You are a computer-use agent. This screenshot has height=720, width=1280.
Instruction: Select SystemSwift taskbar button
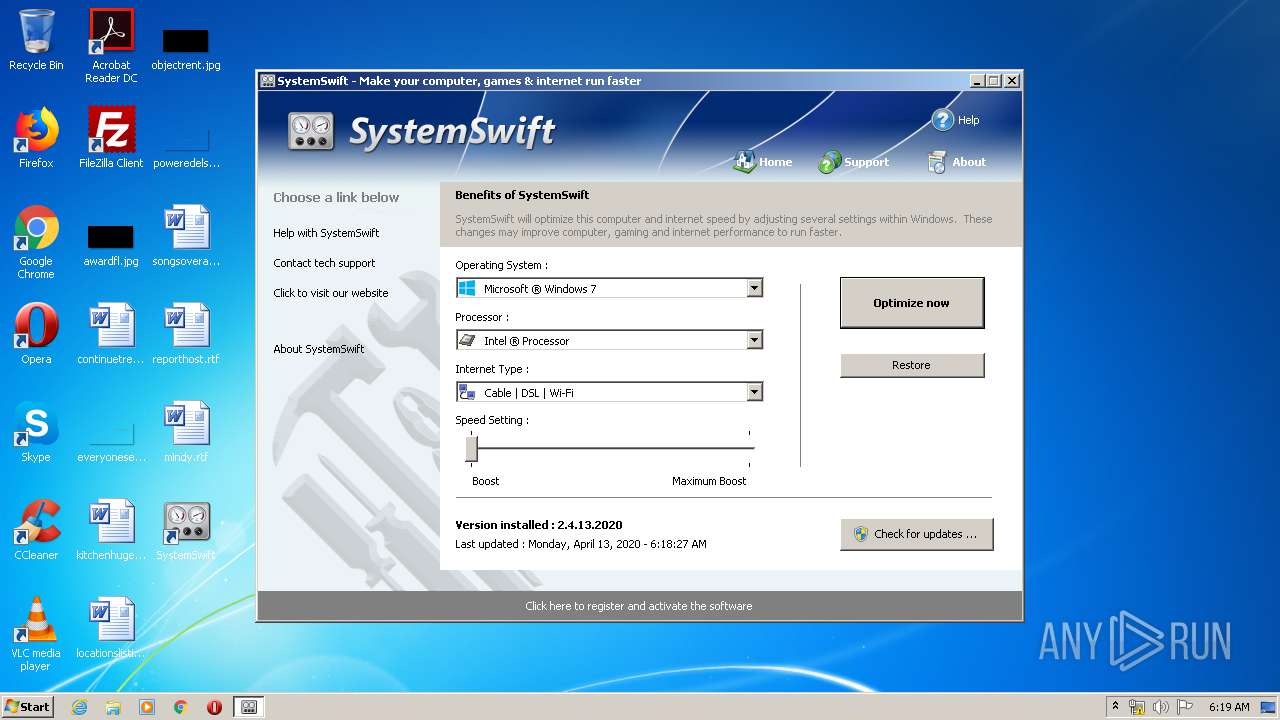[249, 707]
